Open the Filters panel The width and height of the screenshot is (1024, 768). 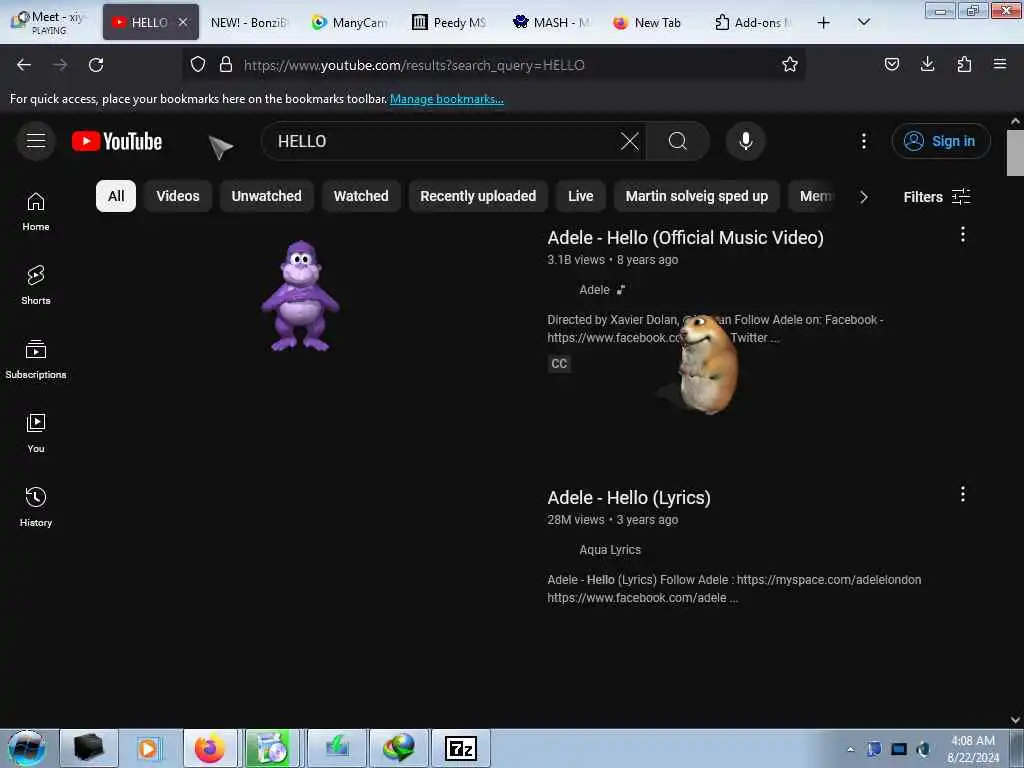click(x=936, y=197)
